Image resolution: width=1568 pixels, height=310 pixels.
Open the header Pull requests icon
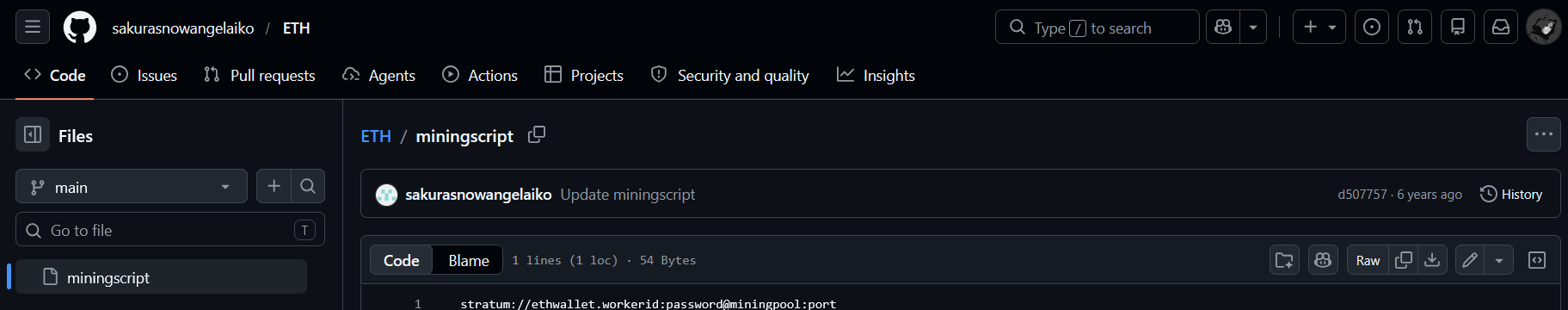pyautogui.click(x=1415, y=27)
